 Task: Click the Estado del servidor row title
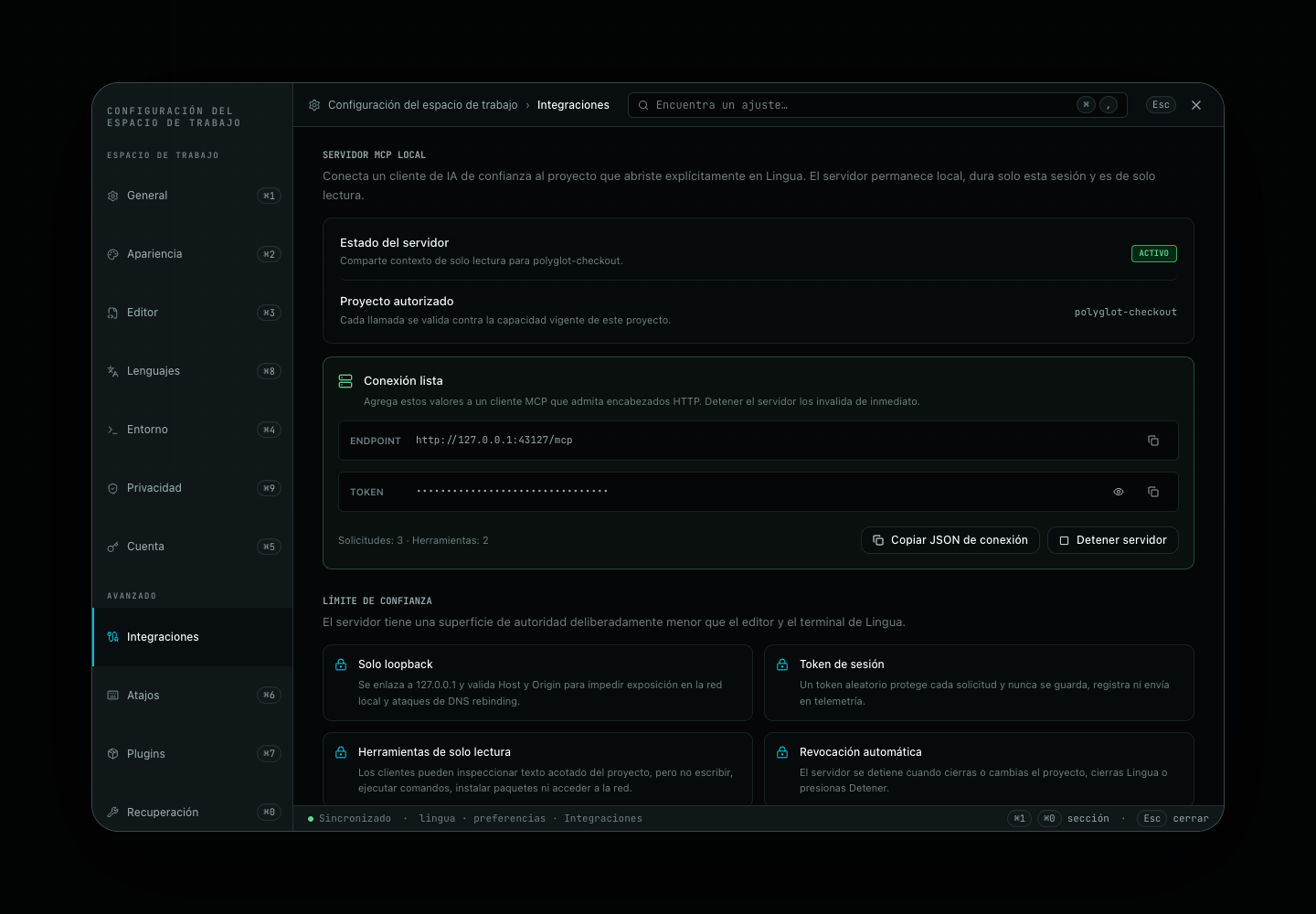(395, 243)
